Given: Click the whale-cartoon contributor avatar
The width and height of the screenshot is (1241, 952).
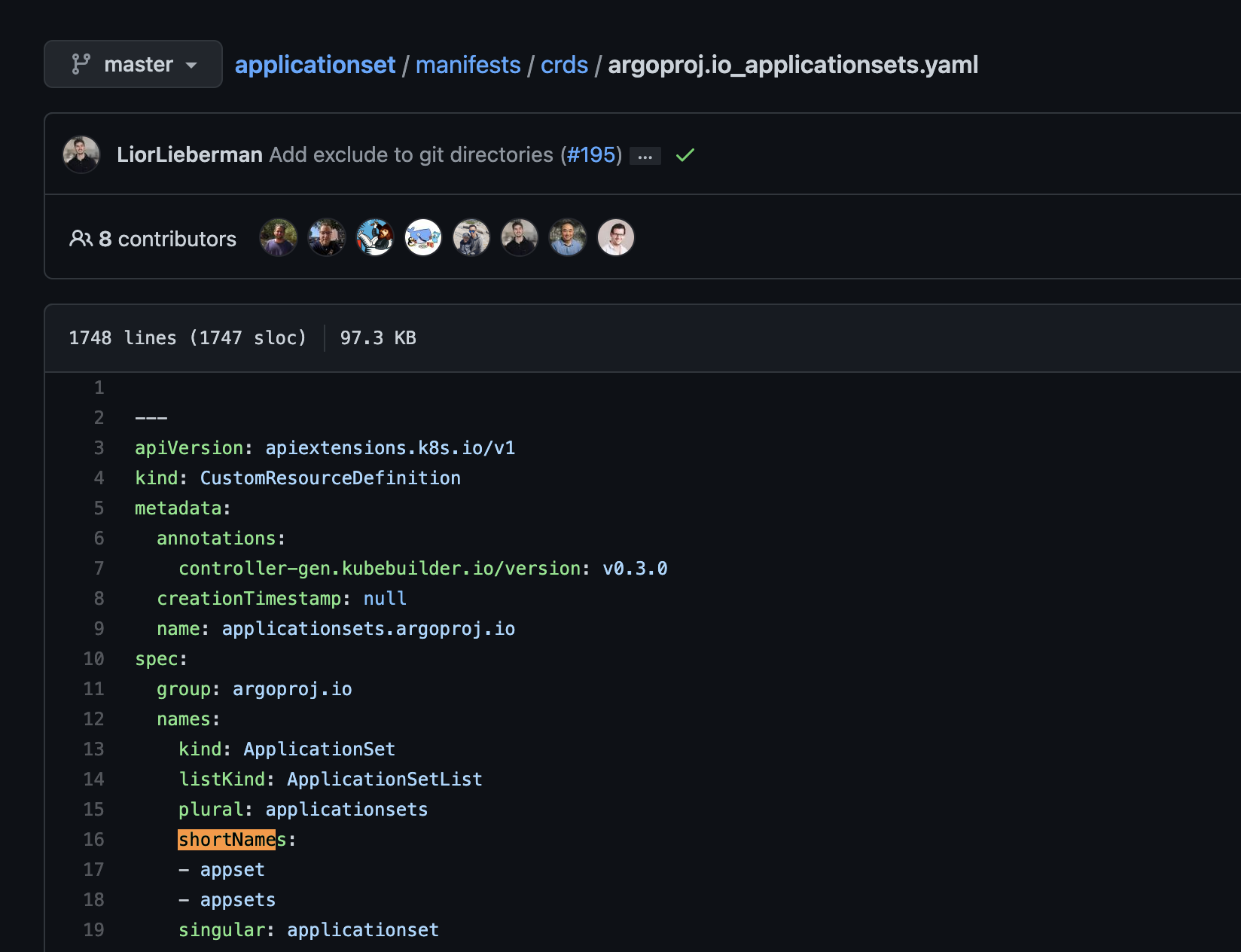Looking at the screenshot, I should (423, 236).
